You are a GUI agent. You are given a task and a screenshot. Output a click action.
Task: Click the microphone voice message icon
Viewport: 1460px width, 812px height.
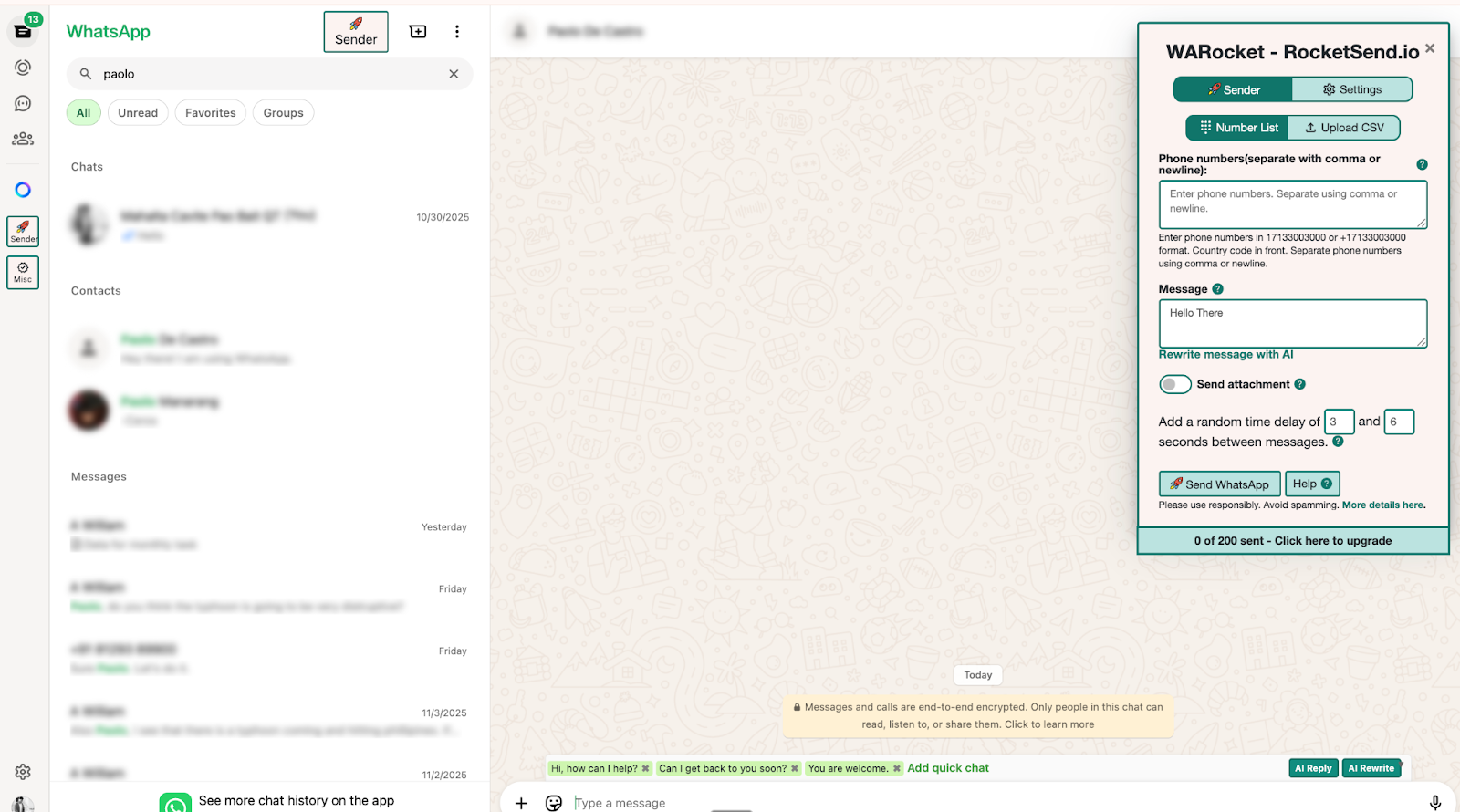point(1435,803)
